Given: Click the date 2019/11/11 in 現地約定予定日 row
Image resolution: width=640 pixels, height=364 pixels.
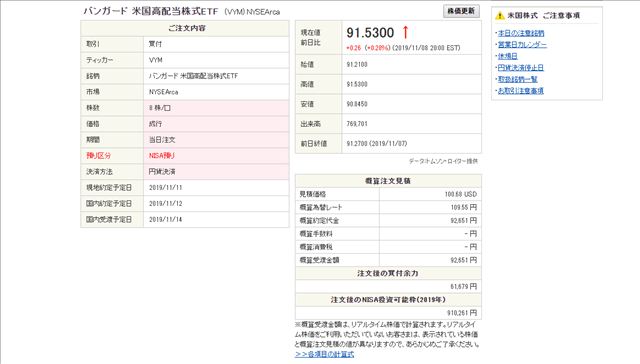Looking at the screenshot, I should tap(165, 187).
